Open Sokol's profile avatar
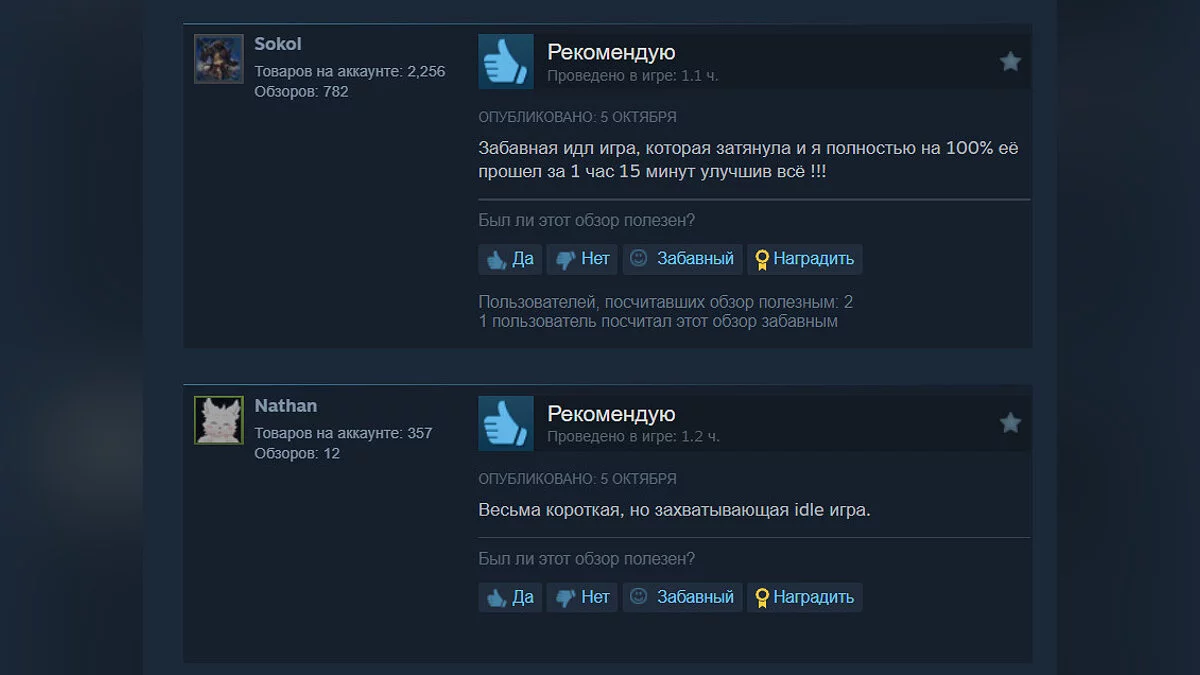 (x=219, y=60)
